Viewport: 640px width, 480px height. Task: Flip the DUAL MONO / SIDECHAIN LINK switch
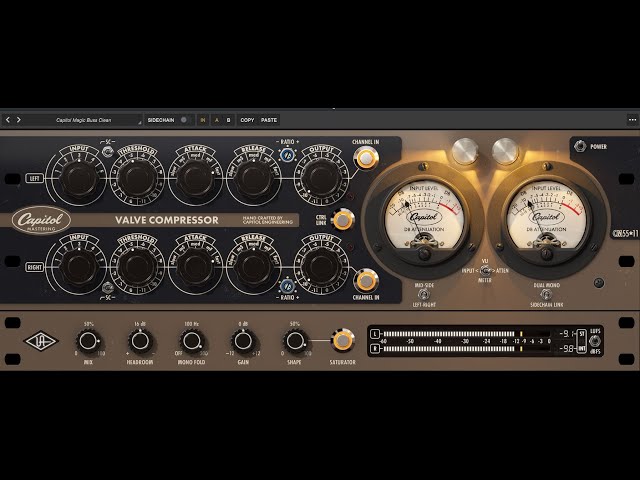[x=546, y=294]
